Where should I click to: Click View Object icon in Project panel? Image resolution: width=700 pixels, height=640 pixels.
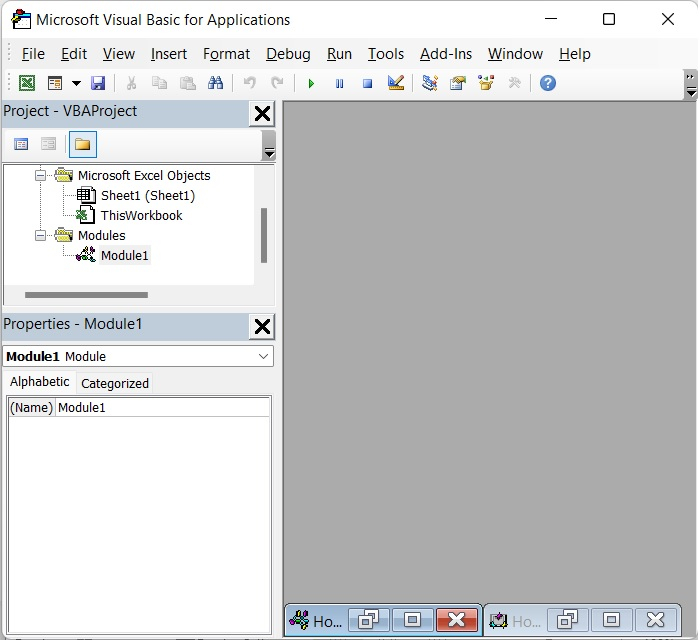(48, 144)
